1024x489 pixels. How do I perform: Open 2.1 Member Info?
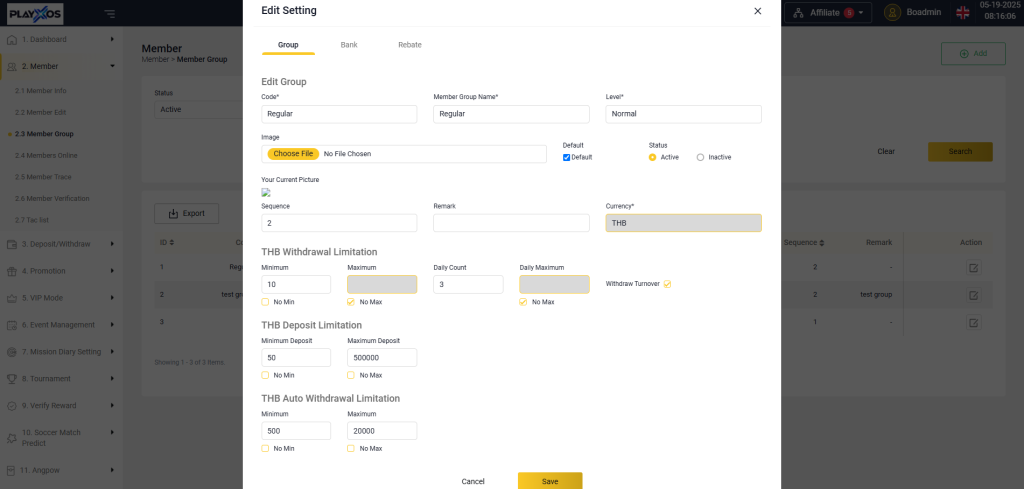click(x=40, y=91)
